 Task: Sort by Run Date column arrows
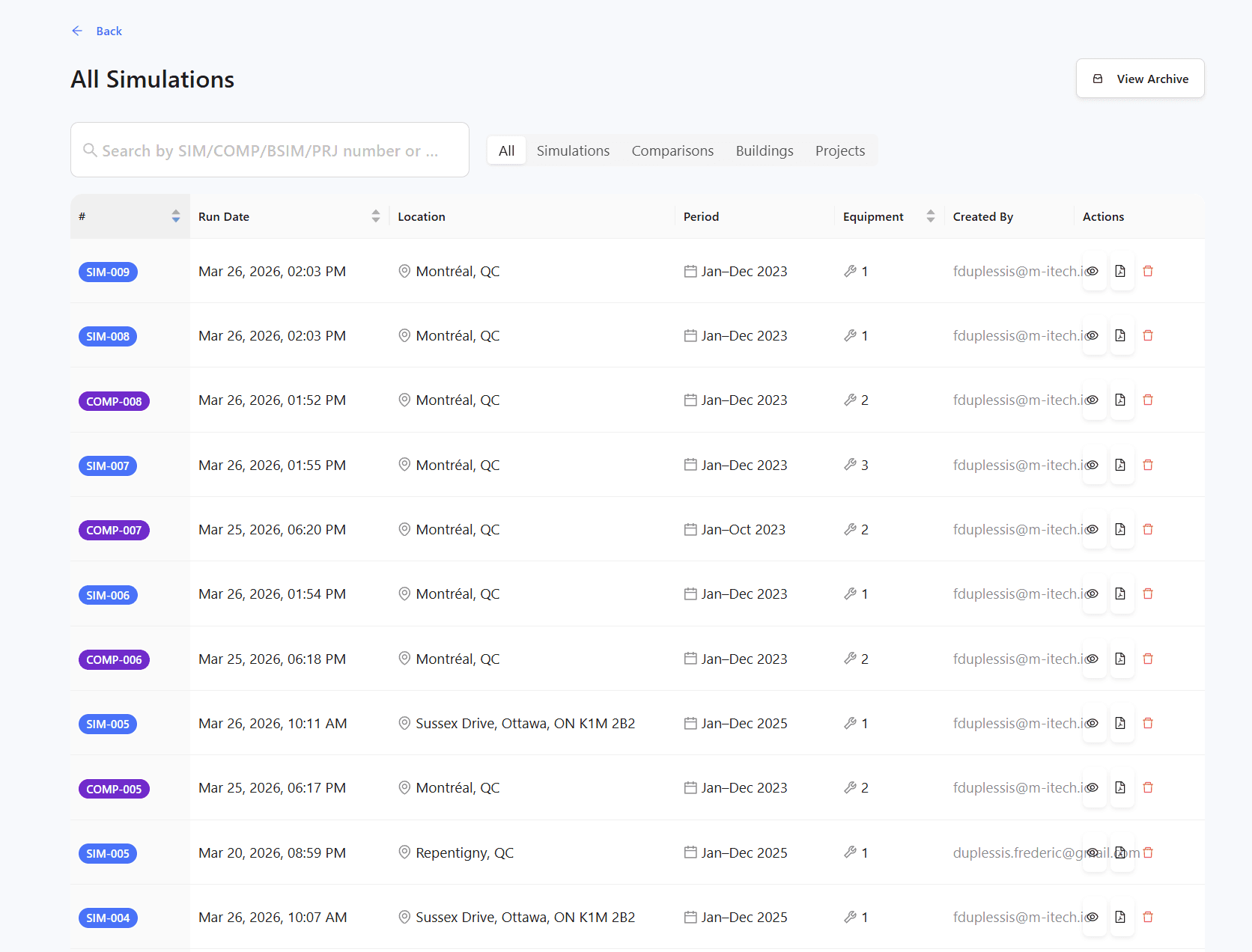tap(376, 216)
